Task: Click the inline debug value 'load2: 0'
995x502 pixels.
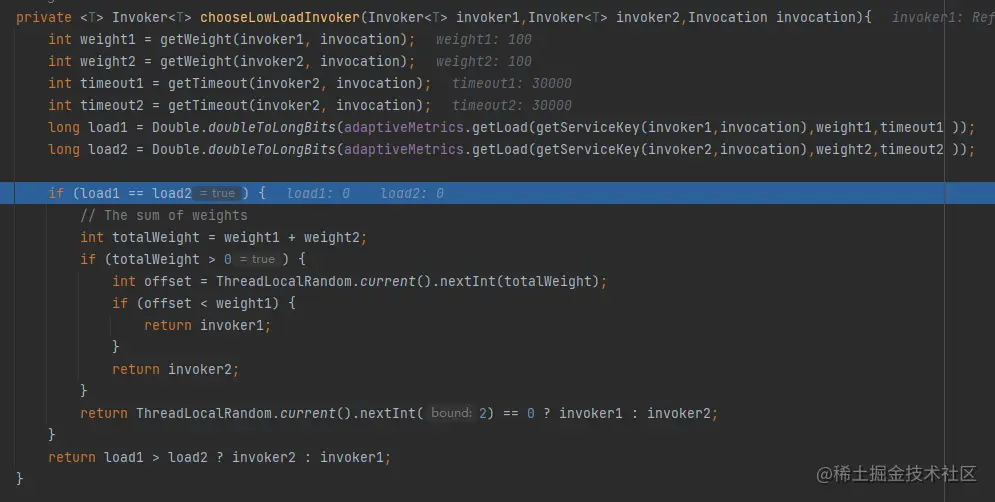Action: [x=412, y=193]
